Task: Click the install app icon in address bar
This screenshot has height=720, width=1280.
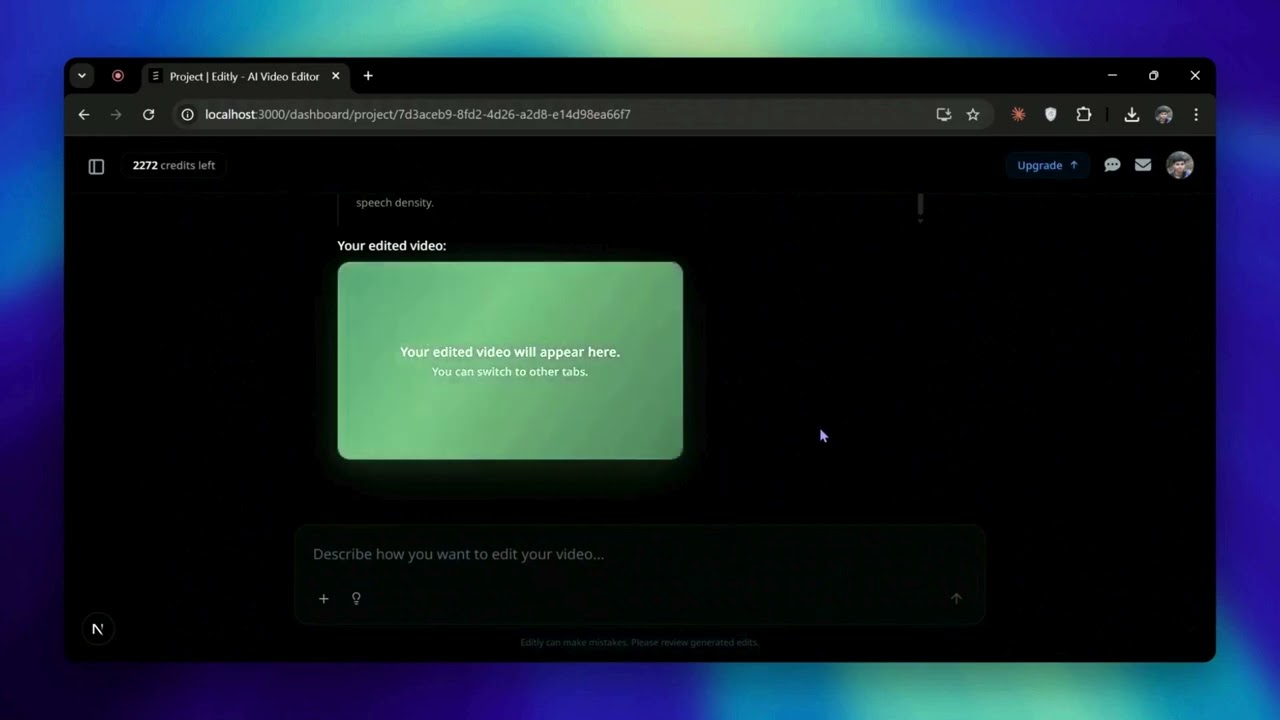Action: click(x=943, y=115)
